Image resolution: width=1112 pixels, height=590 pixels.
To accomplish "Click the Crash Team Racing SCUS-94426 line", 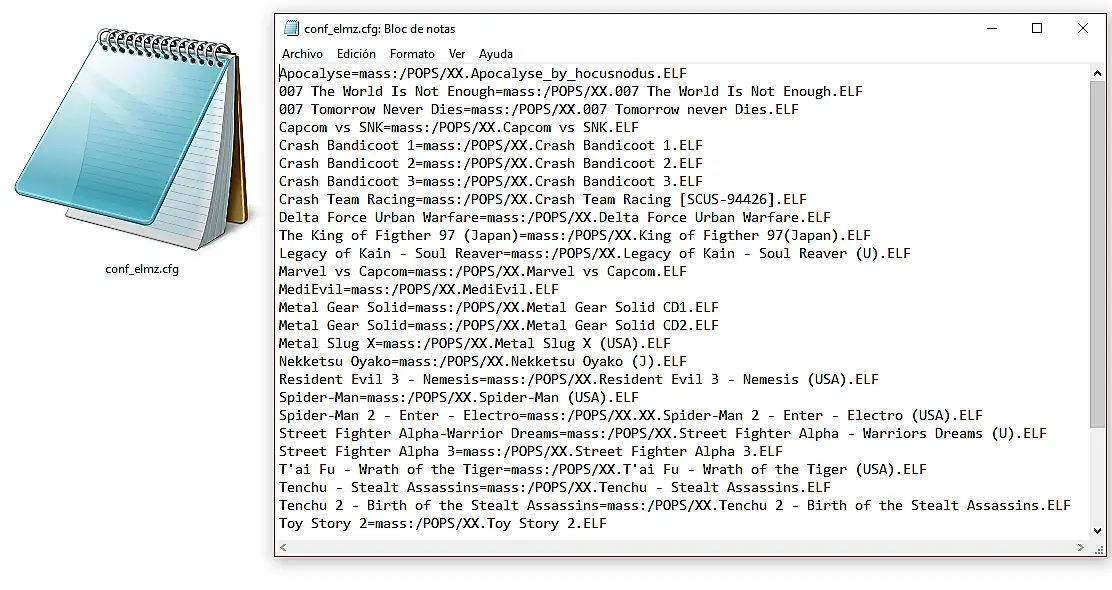I will 543,199.
